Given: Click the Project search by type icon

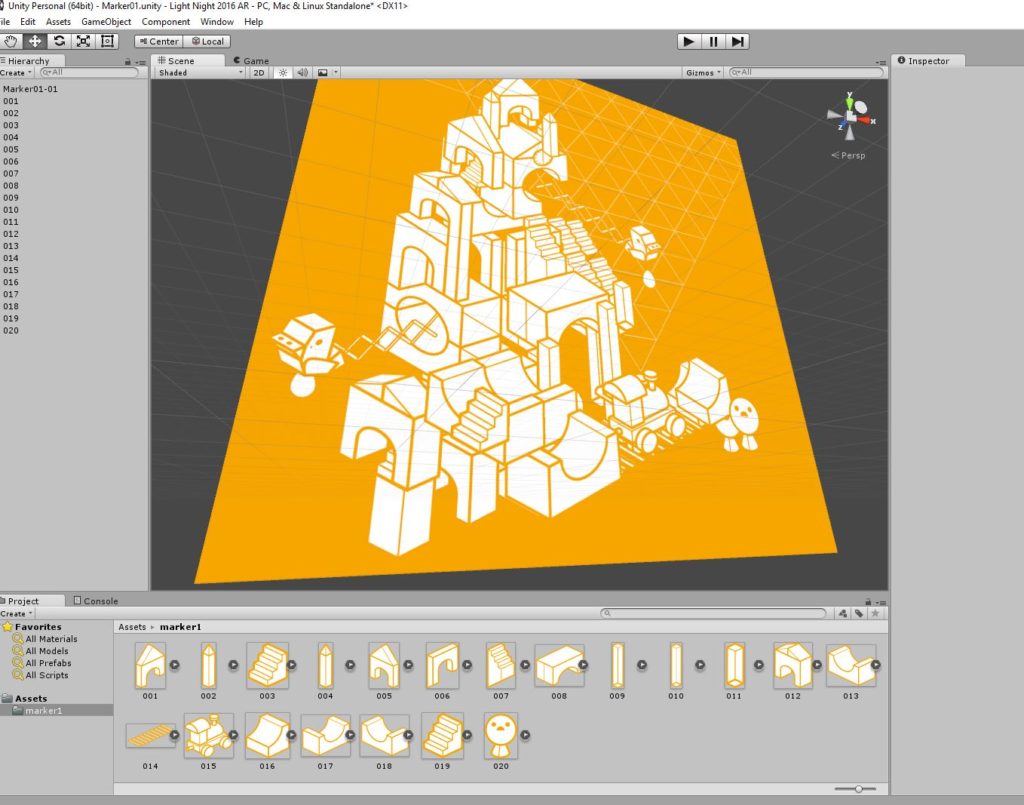Looking at the screenshot, I should (x=842, y=614).
